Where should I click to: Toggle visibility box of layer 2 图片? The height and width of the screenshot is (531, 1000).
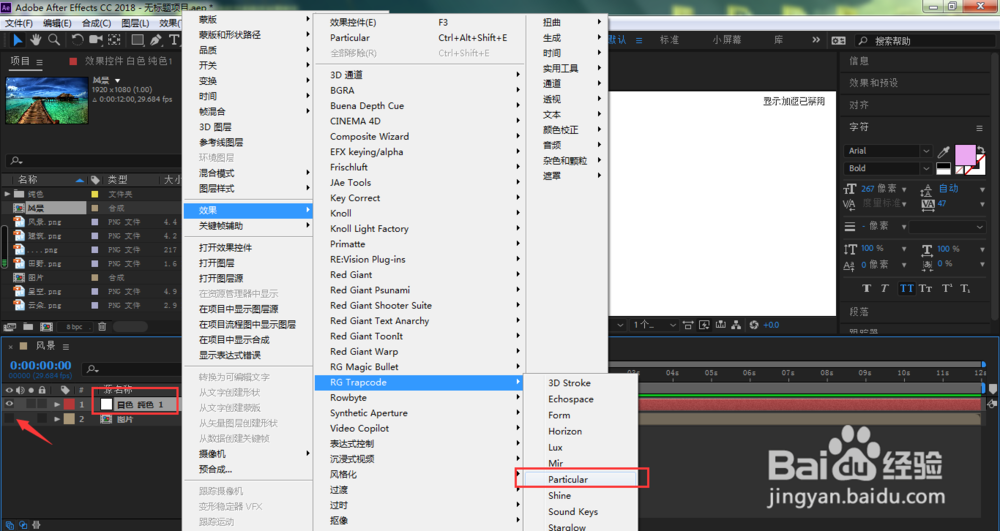point(9,419)
